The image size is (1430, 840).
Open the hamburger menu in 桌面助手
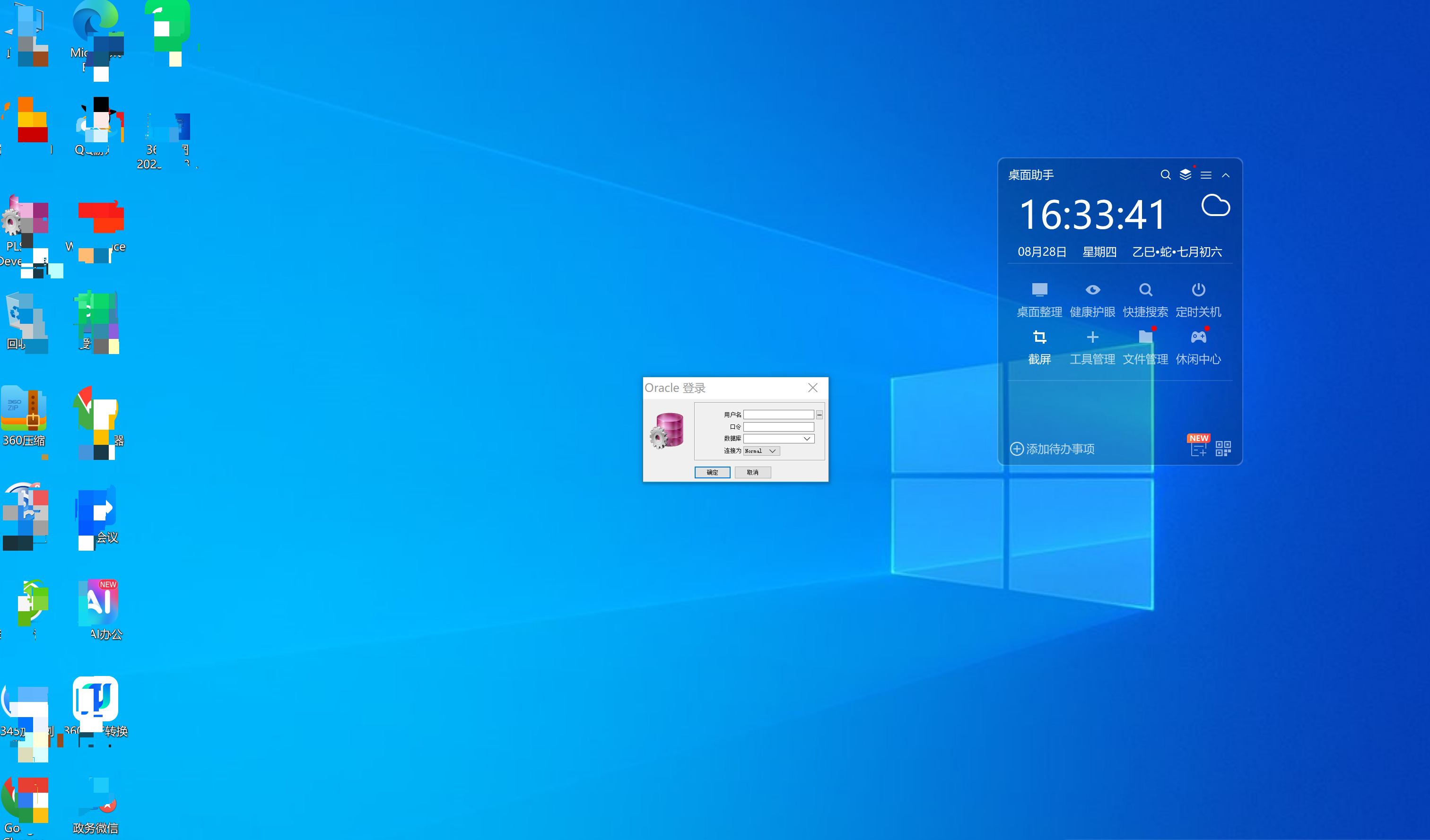pyautogui.click(x=1206, y=175)
